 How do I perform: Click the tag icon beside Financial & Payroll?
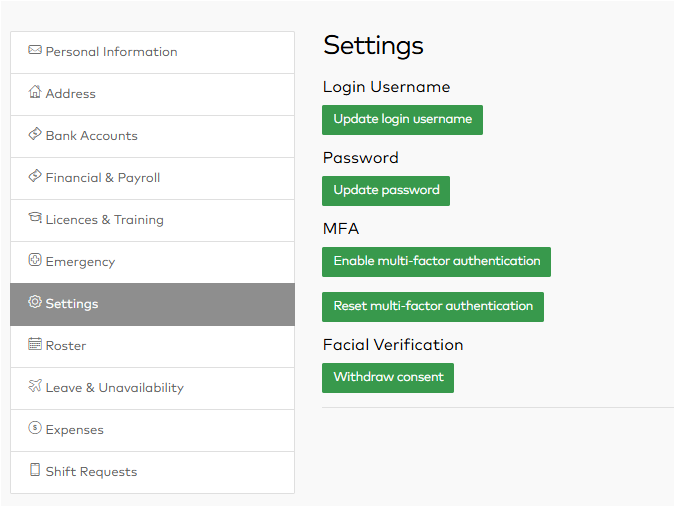pos(35,176)
